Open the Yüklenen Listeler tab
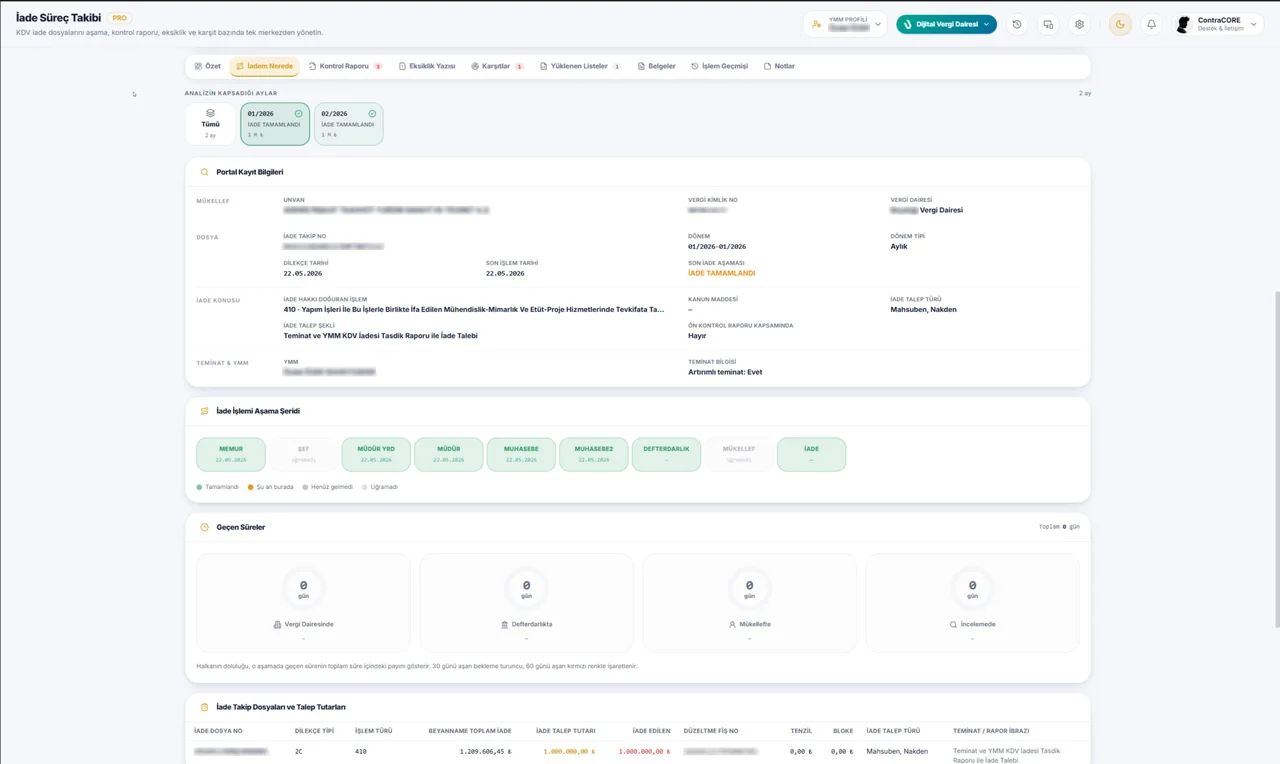Image resolution: width=1280 pixels, height=764 pixels. (580, 66)
